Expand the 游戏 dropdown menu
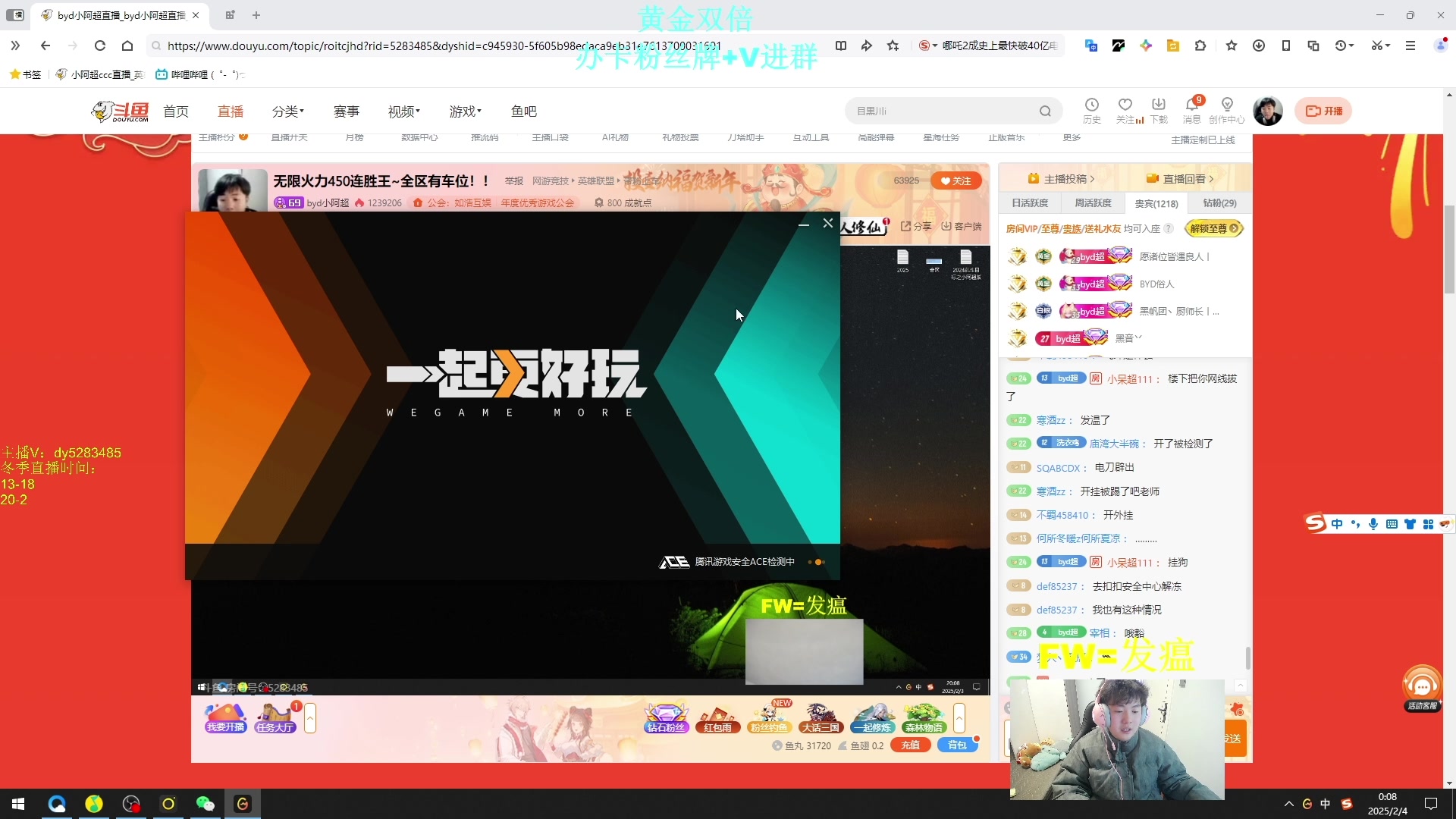1456x819 pixels. [x=466, y=111]
